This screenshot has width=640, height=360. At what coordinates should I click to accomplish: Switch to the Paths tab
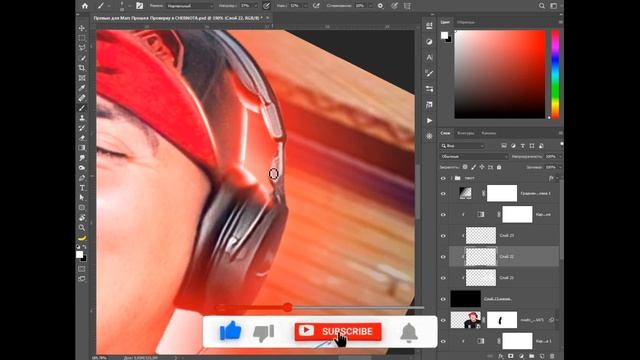coord(466,133)
